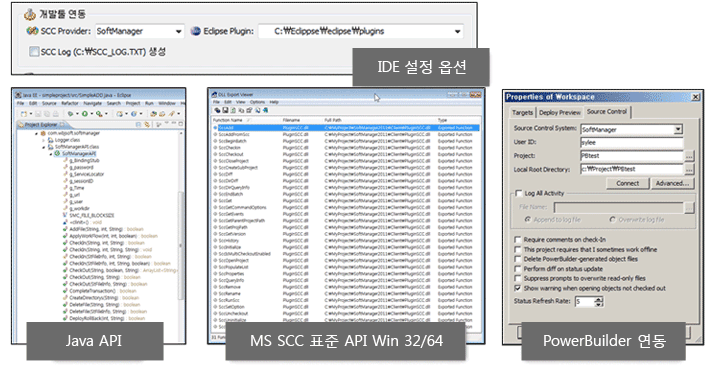Viewport: 724px width, 383px height.
Task: Check Delete PowerBuilder-generated object files
Action: pyautogui.click(x=518, y=259)
